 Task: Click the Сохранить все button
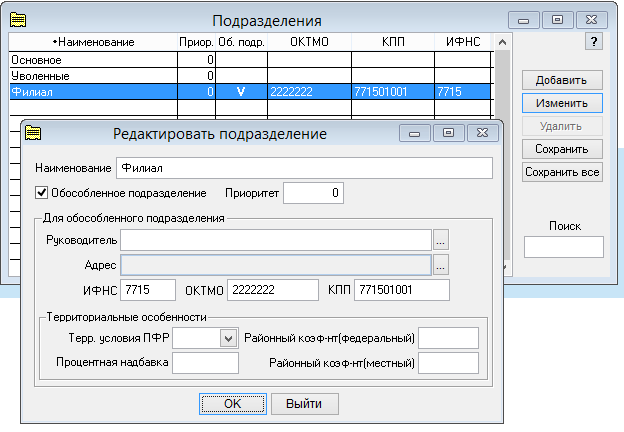pos(562,172)
